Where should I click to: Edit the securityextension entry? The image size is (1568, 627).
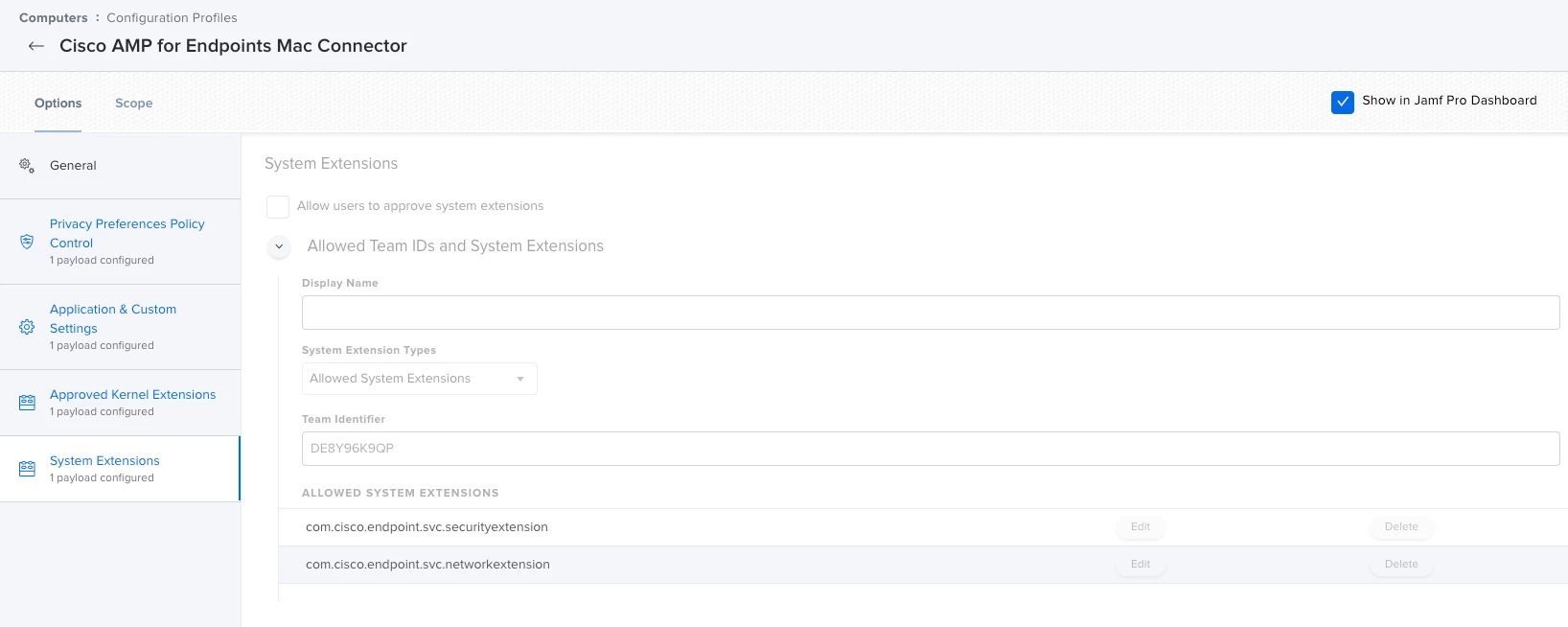(1141, 527)
